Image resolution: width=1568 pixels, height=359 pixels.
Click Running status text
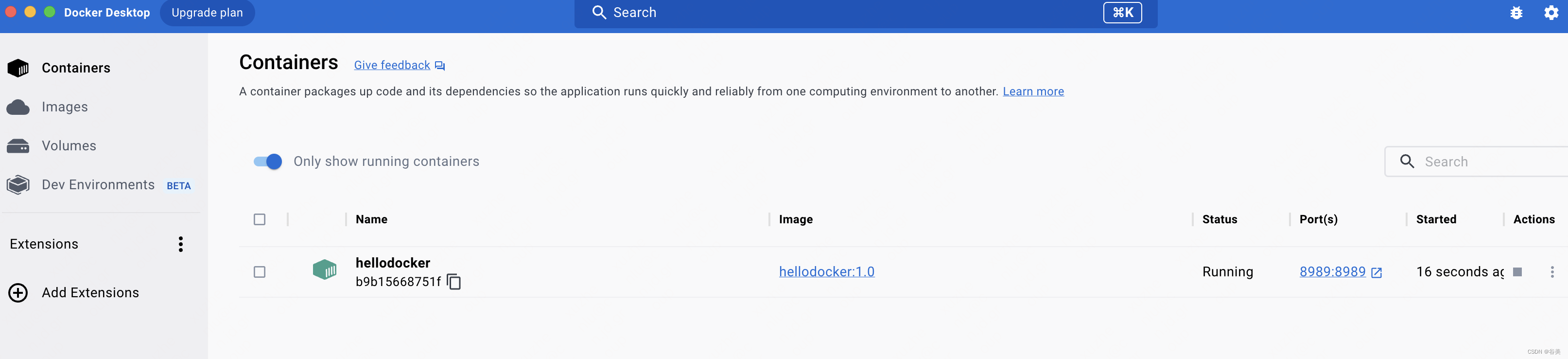(x=1227, y=272)
